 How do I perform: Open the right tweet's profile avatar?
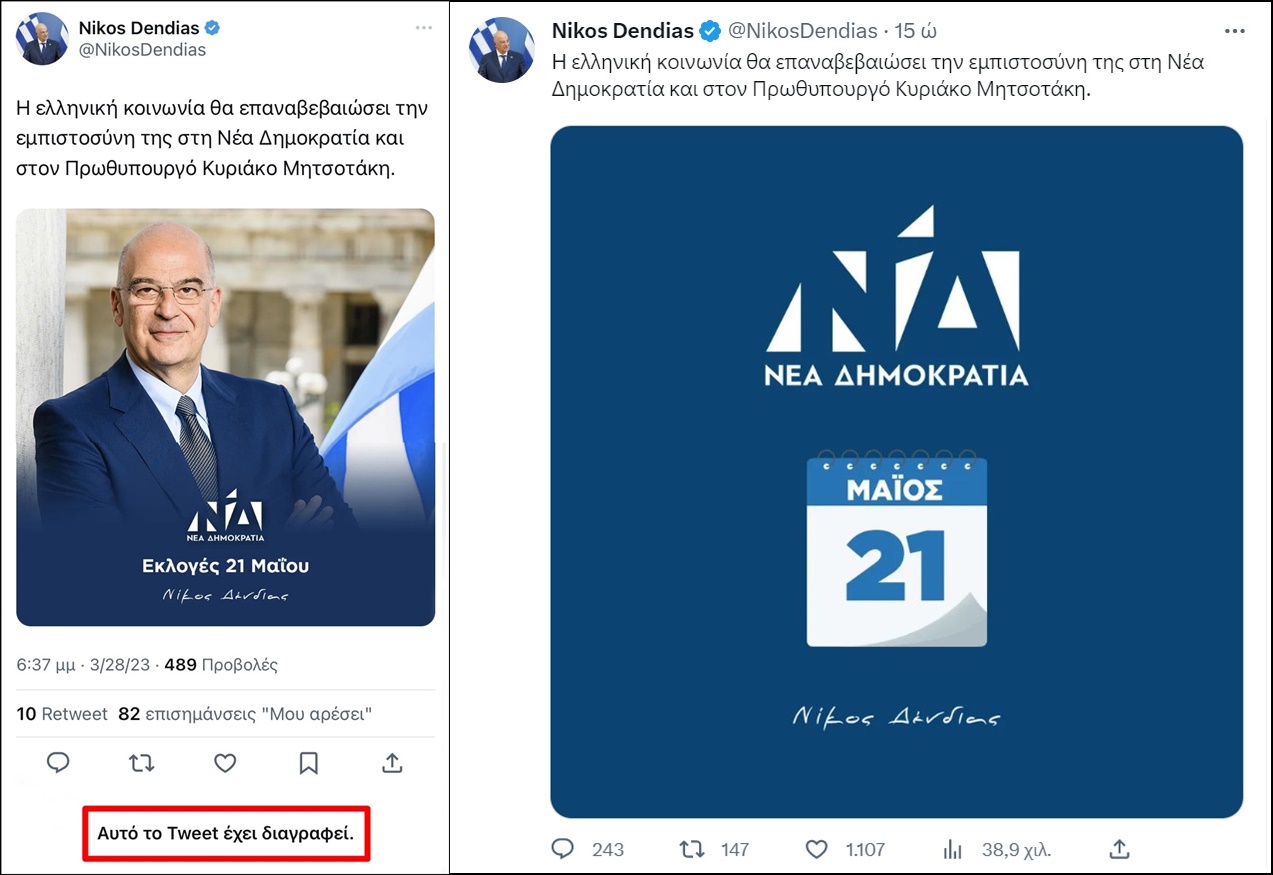(x=501, y=50)
